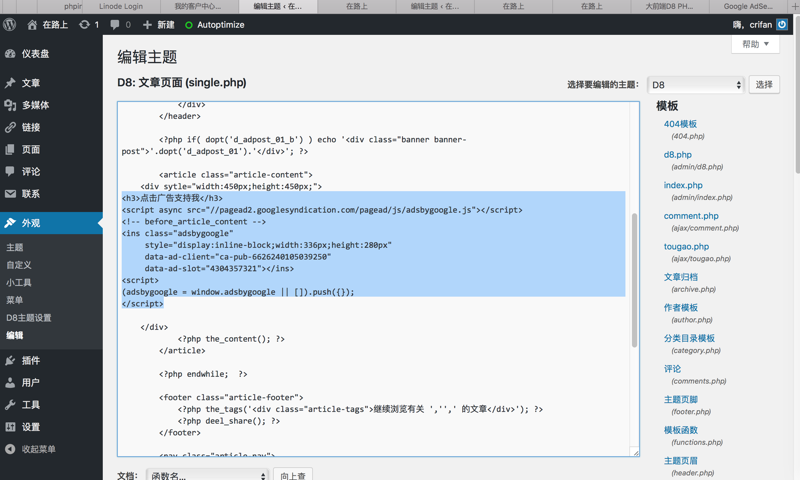Click the code editor scrollbar thumb

(x=634, y=280)
